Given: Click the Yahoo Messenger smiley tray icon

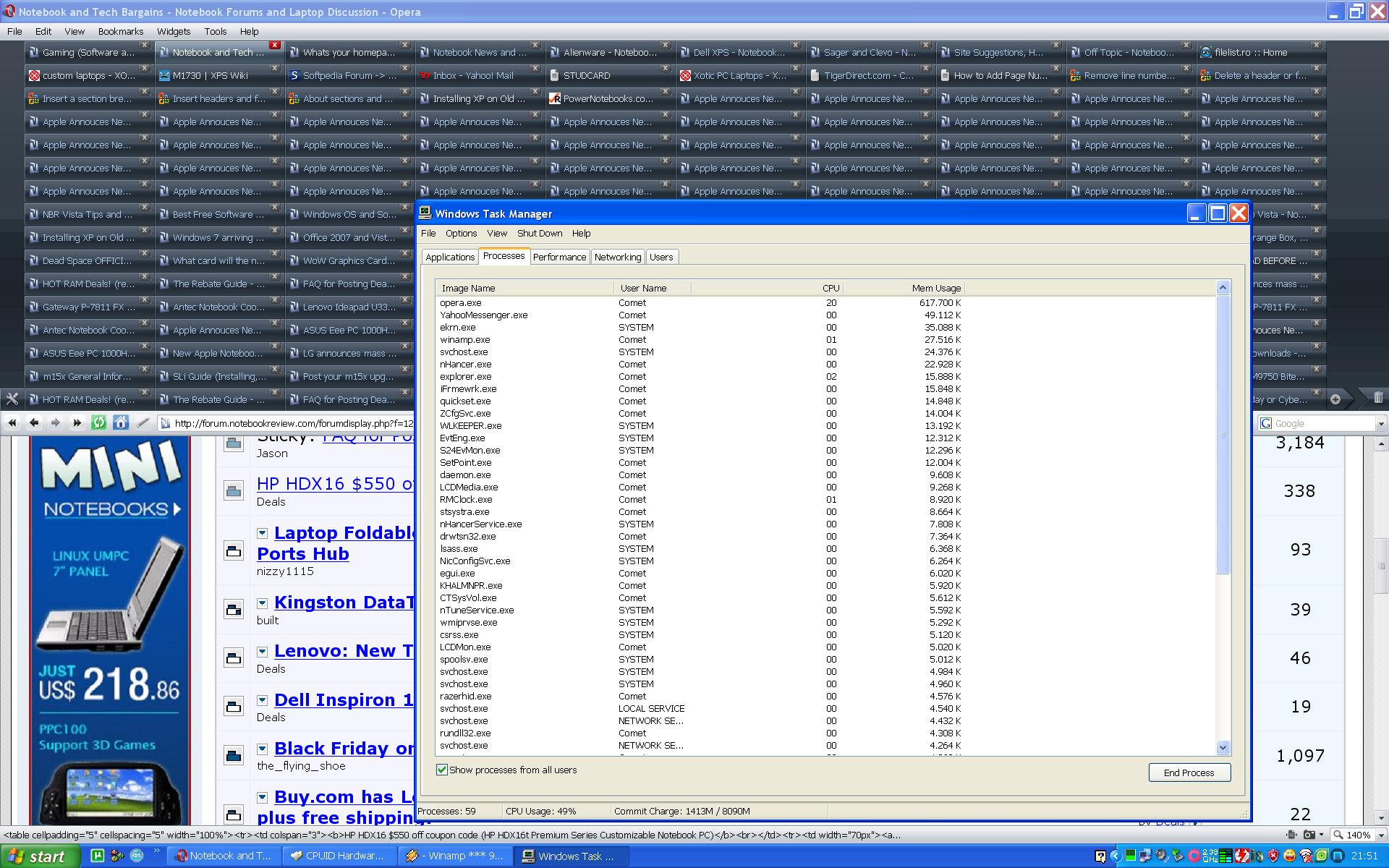Looking at the screenshot, I should (x=1290, y=856).
